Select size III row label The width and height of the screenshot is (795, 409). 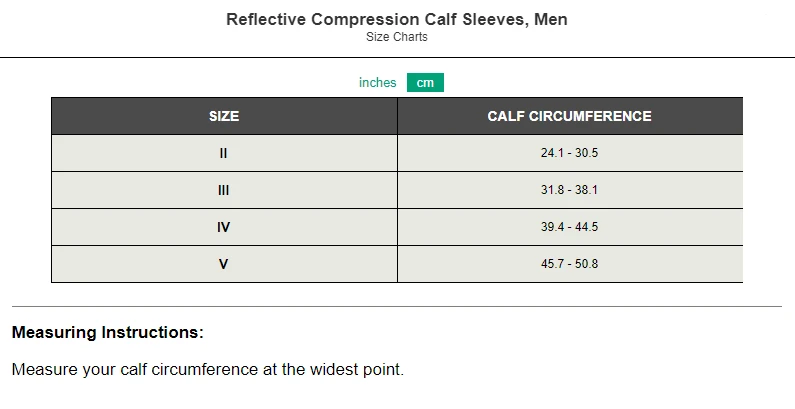pos(224,190)
